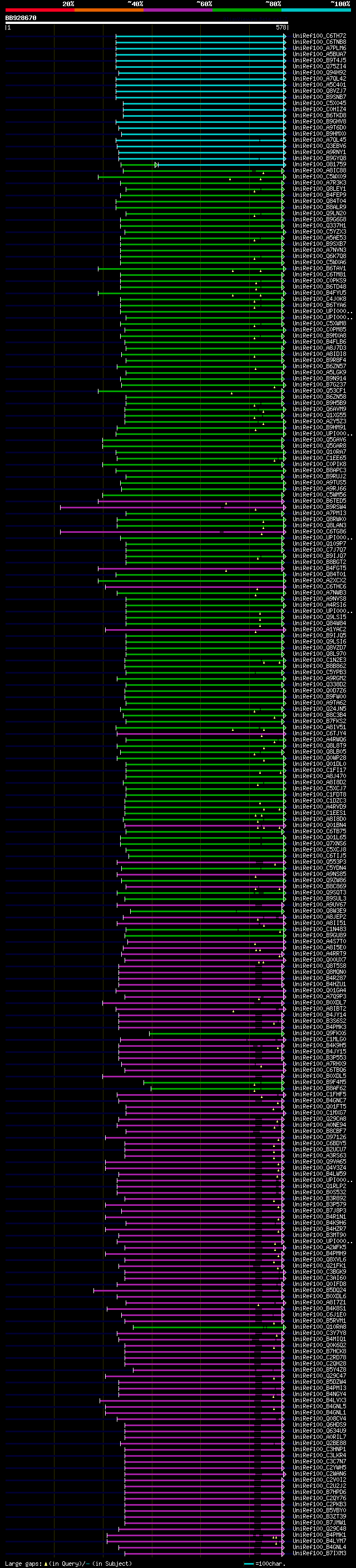Image resolution: width=356 pixels, height=1568 pixels.
Task: Select hit label UniRef100_B9HMX0
Action: pos(319,134)
